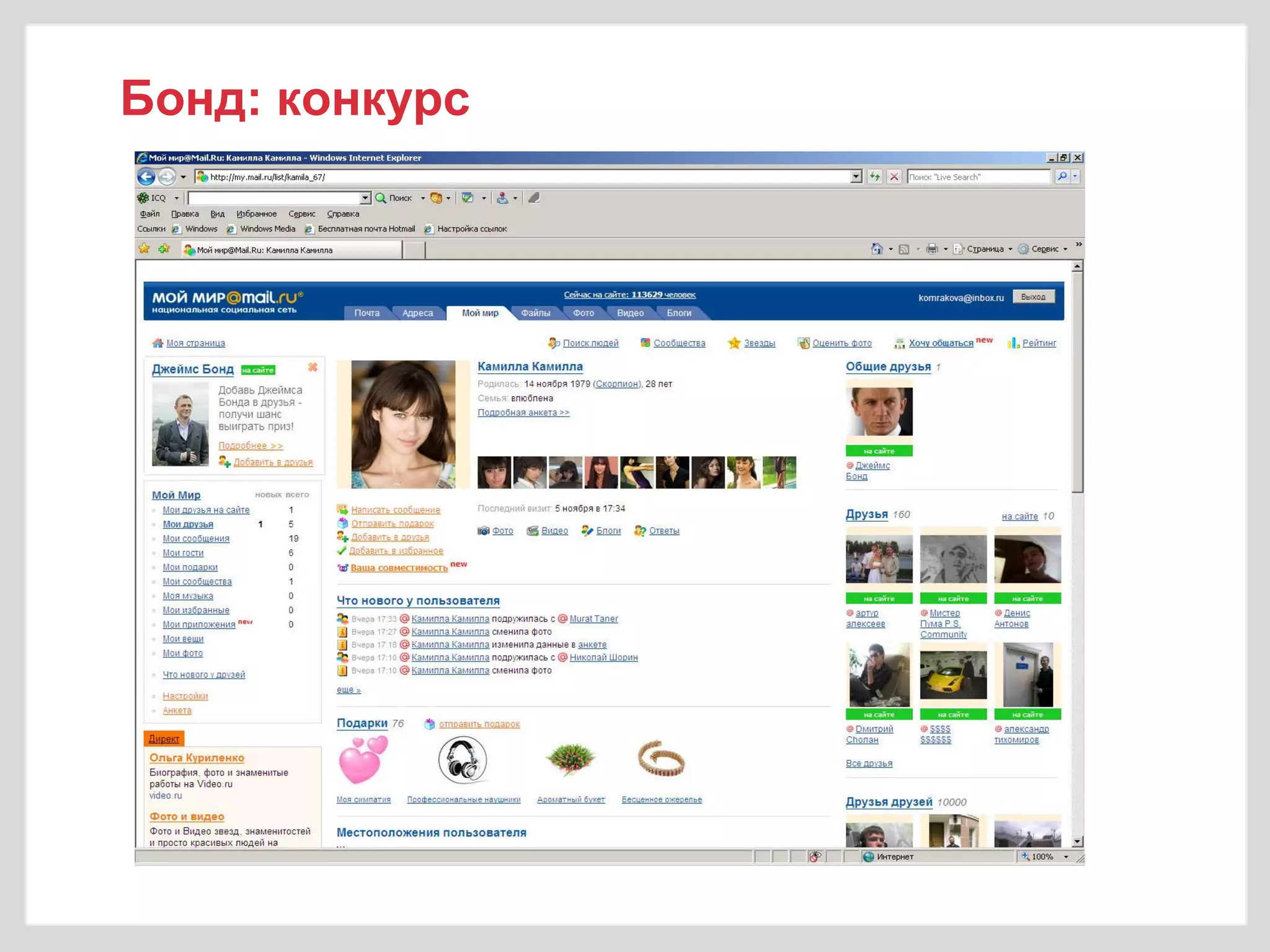Click the yellow car friend thumbnail

tap(953, 676)
